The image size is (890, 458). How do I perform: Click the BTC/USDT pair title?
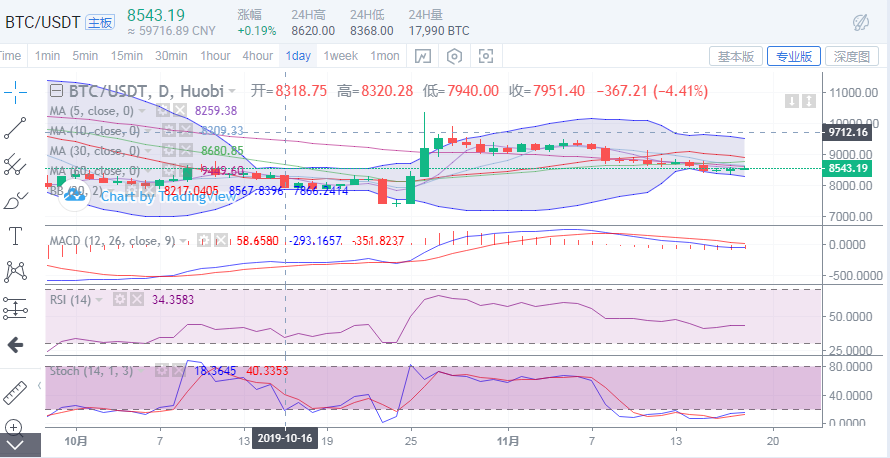coord(43,22)
